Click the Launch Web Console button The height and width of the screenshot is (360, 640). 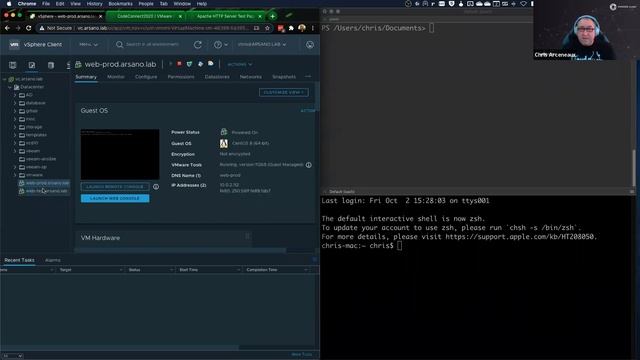tap(115, 198)
